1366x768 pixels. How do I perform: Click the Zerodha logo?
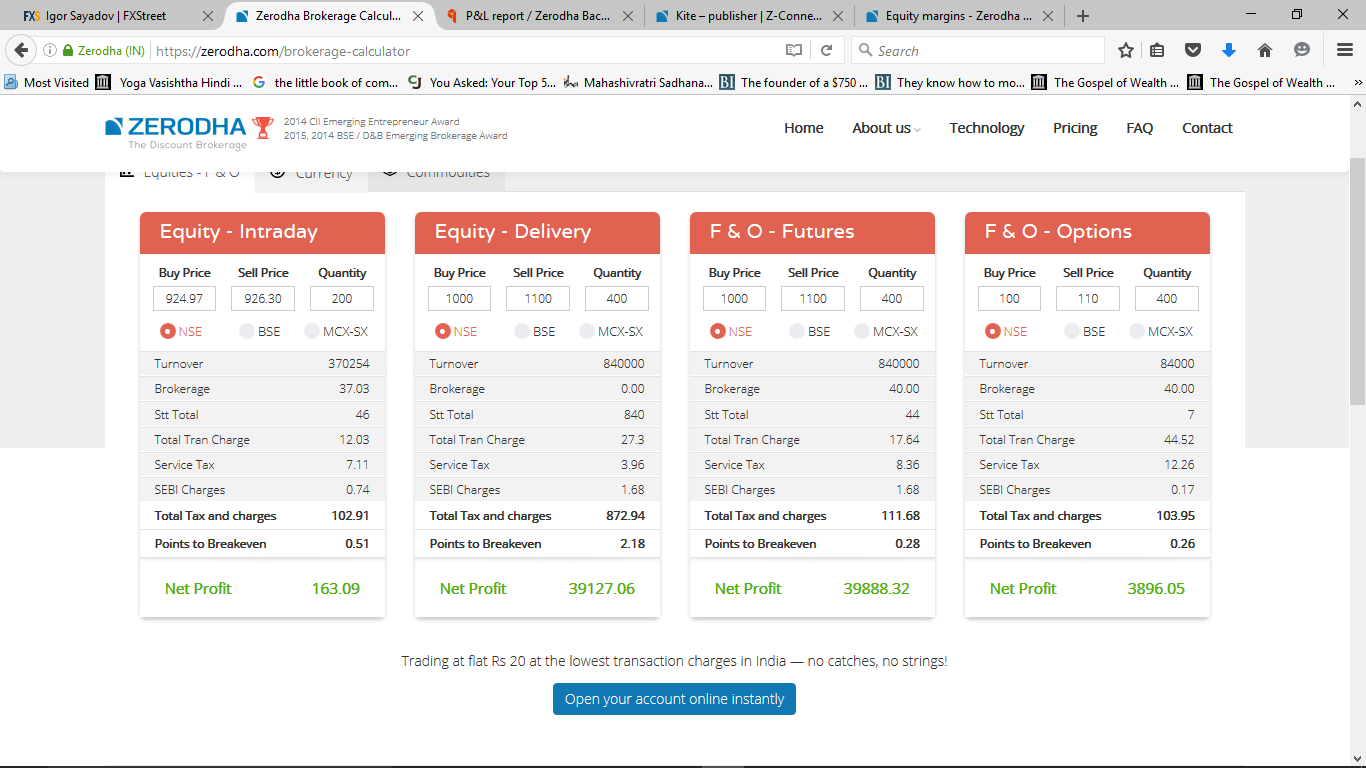tap(176, 131)
